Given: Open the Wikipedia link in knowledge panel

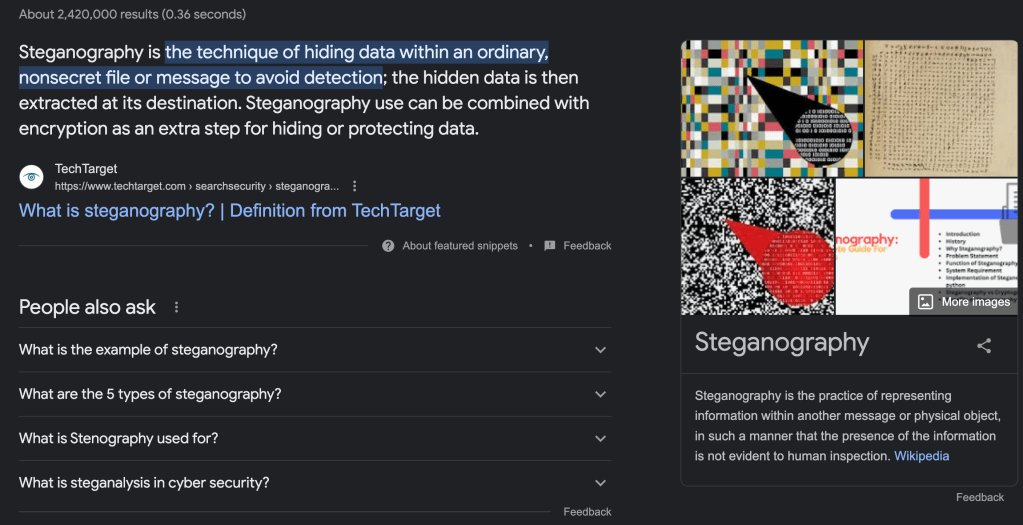Looking at the screenshot, I should [x=921, y=456].
